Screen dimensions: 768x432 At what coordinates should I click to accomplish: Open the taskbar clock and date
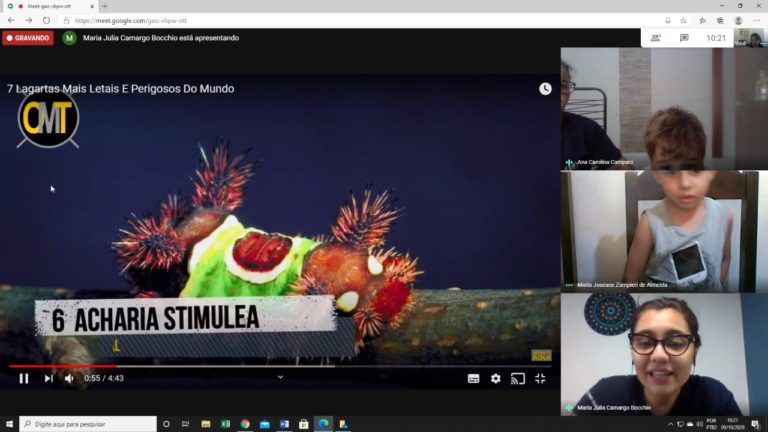pyautogui.click(x=732, y=424)
